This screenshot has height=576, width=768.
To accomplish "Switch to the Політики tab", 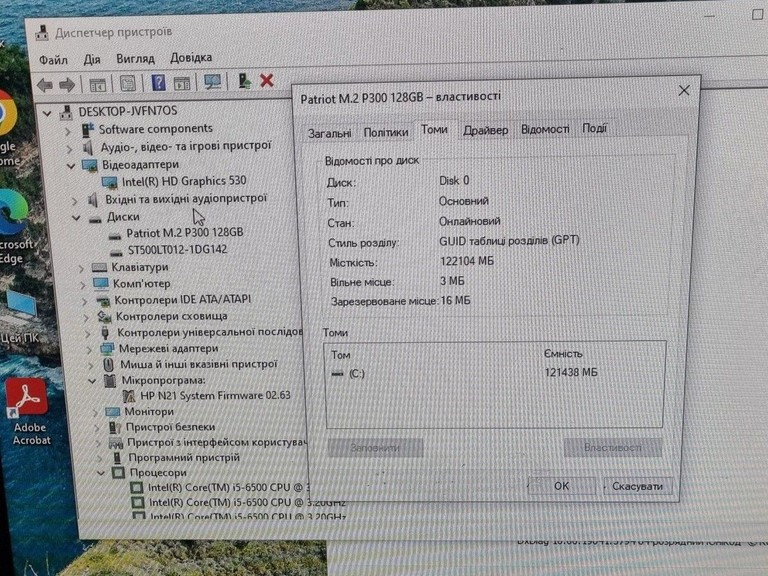I will click(386, 132).
